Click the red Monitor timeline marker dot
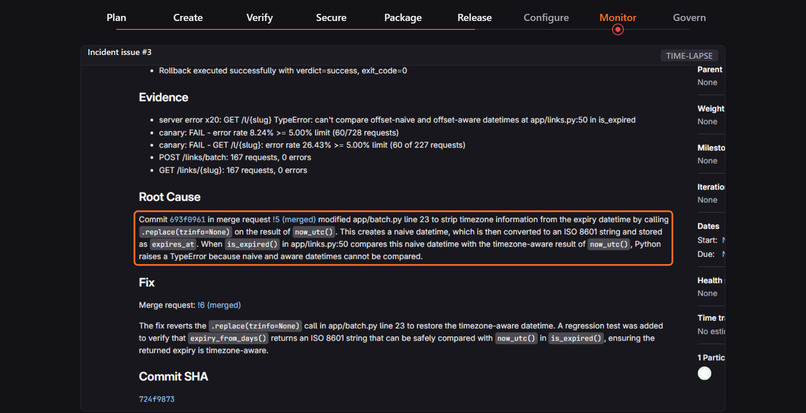Screen dimensions: 806x413 pos(618,29)
